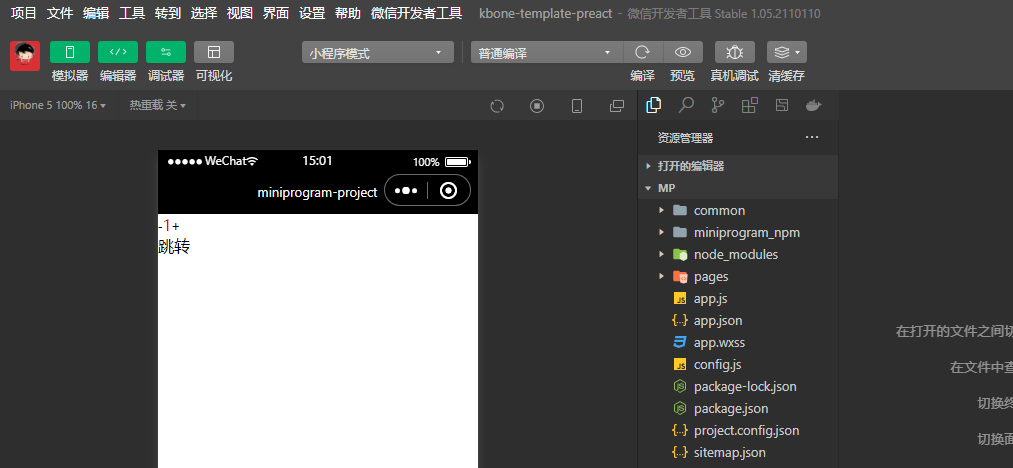1013x468 pixels.
Task: Click the plus (+) counter button in simulator
Action: (176, 226)
